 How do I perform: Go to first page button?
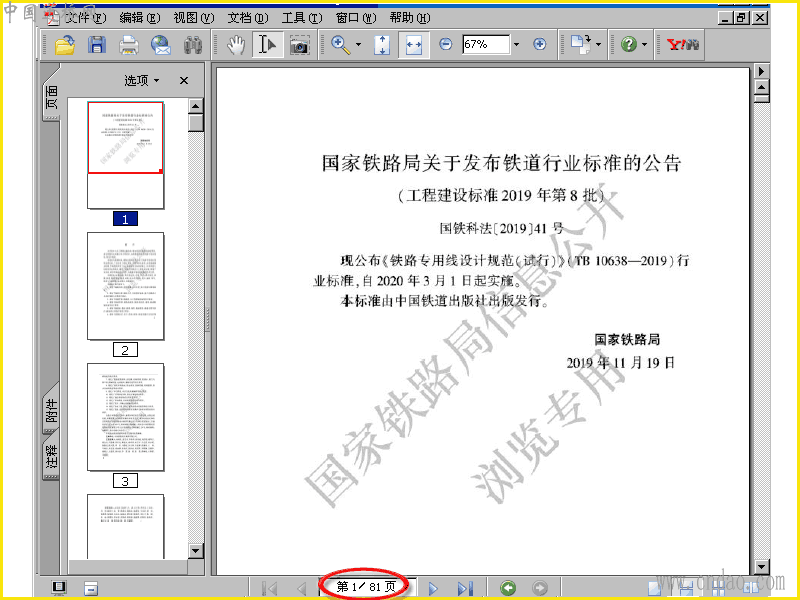point(269,588)
